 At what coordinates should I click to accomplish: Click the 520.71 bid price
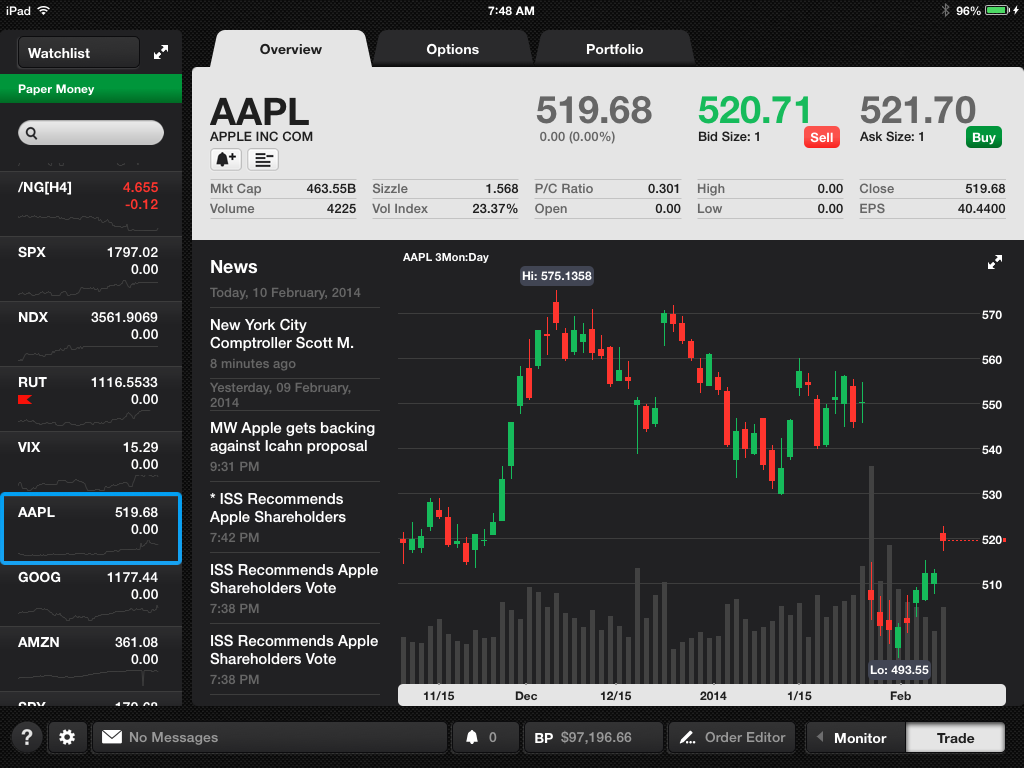(754, 110)
